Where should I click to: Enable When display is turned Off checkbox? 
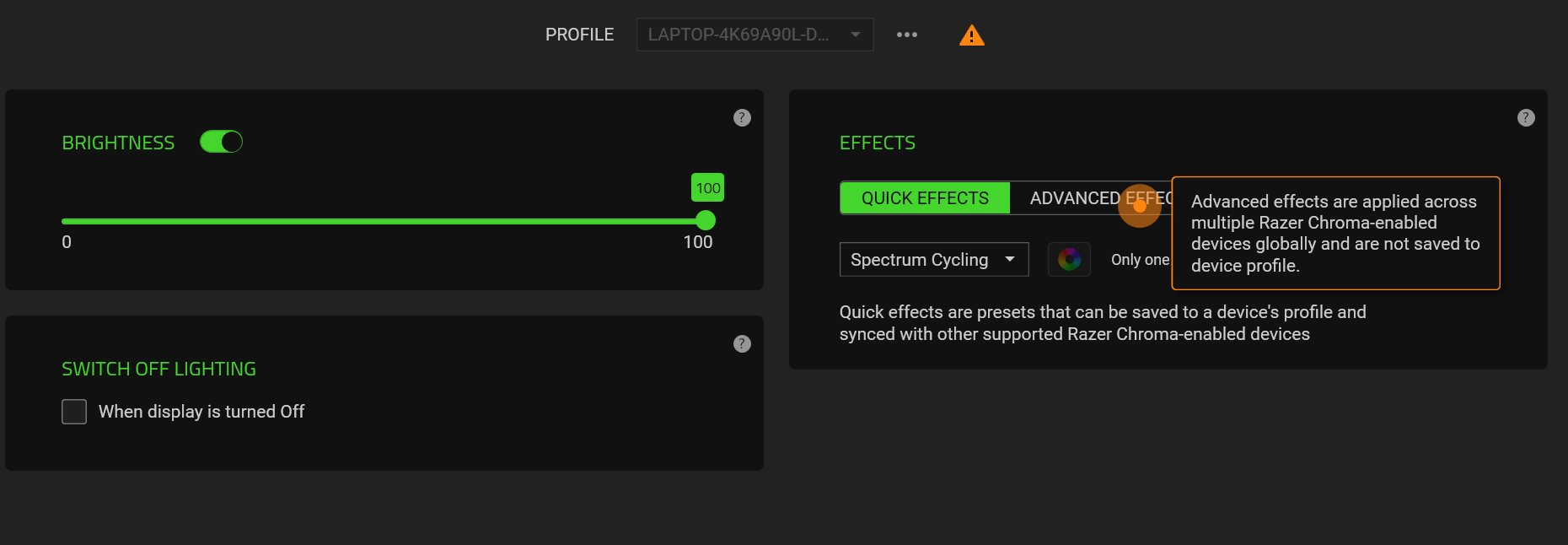tap(74, 412)
